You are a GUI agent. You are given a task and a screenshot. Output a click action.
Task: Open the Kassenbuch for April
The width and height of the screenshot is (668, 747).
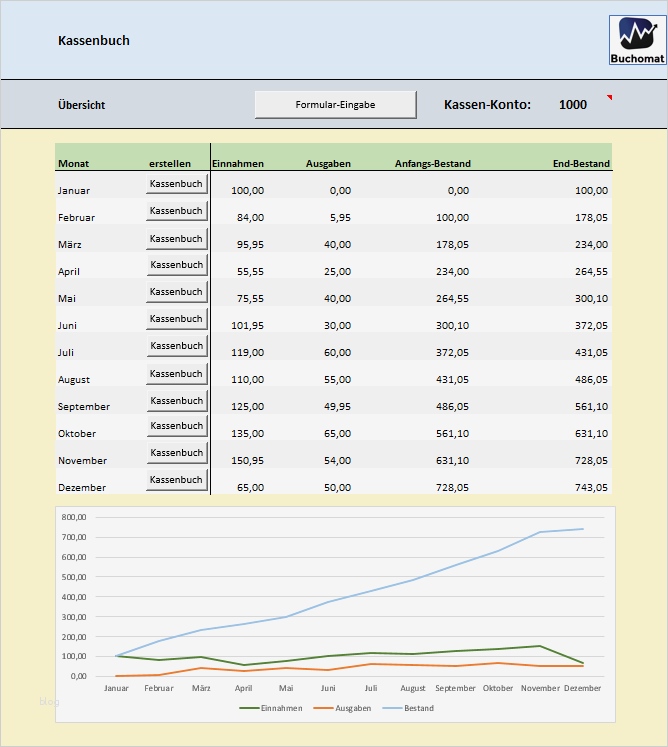coord(176,265)
